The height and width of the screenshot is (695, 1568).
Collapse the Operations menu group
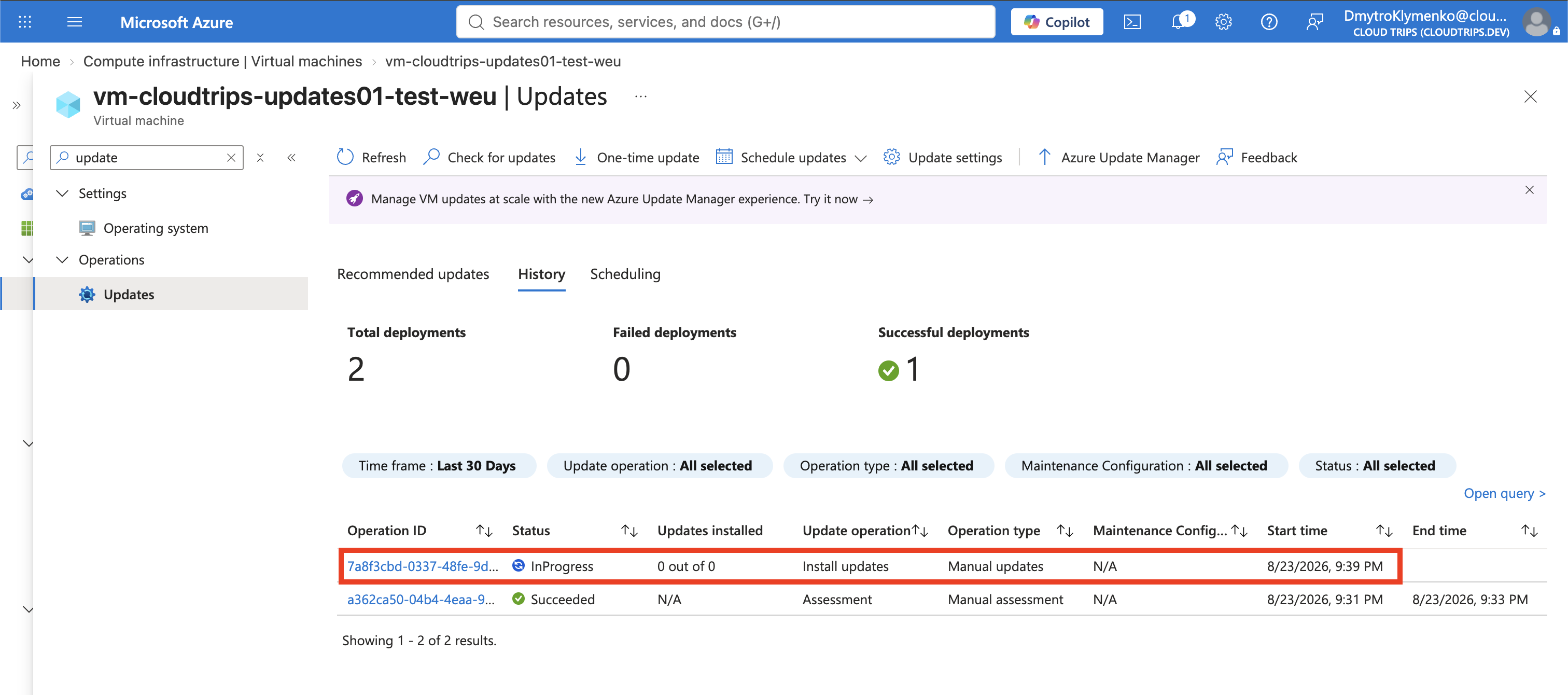[62, 259]
